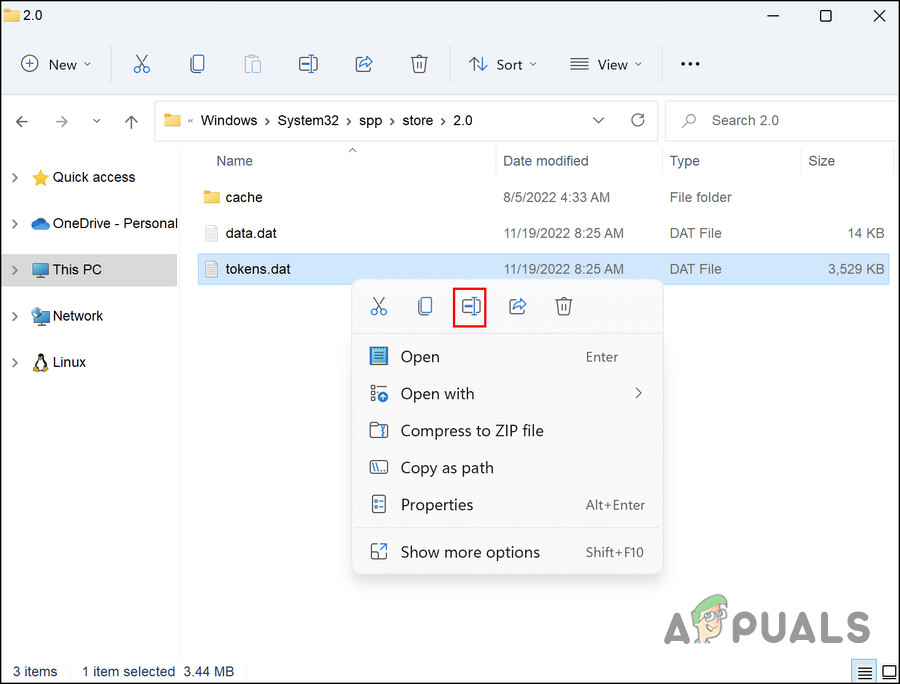The height and width of the screenshot is (684, 900).
Task: Click the Paste icon in the top toolbar
Action: [x=253, y=64]
